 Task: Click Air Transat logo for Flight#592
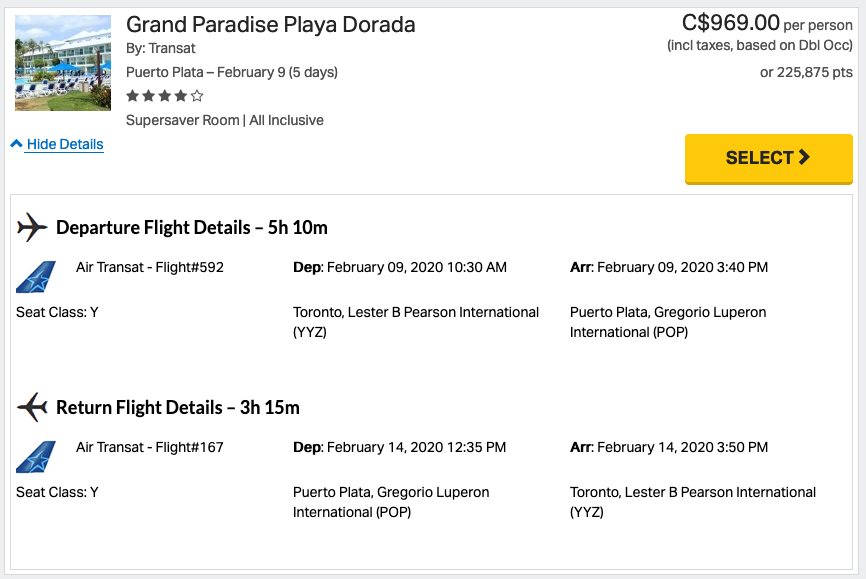point(36,277)
